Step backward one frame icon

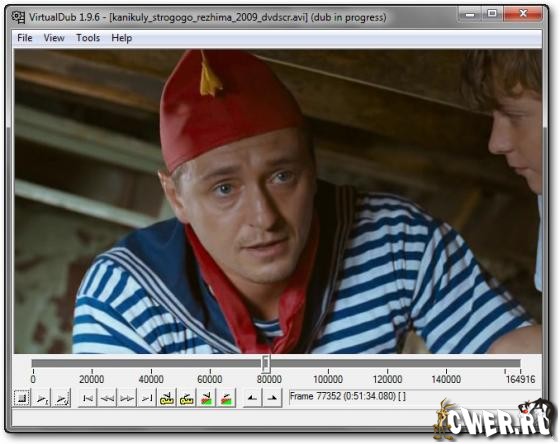click(x=107, y=398)
